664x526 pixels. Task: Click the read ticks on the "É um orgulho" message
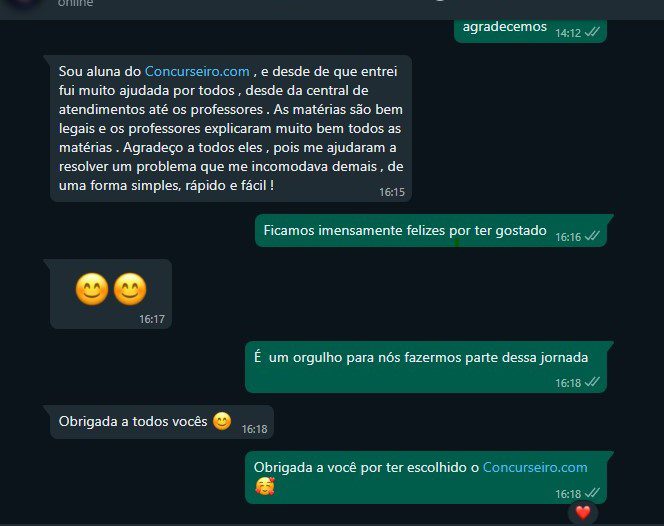click(592, 382)
